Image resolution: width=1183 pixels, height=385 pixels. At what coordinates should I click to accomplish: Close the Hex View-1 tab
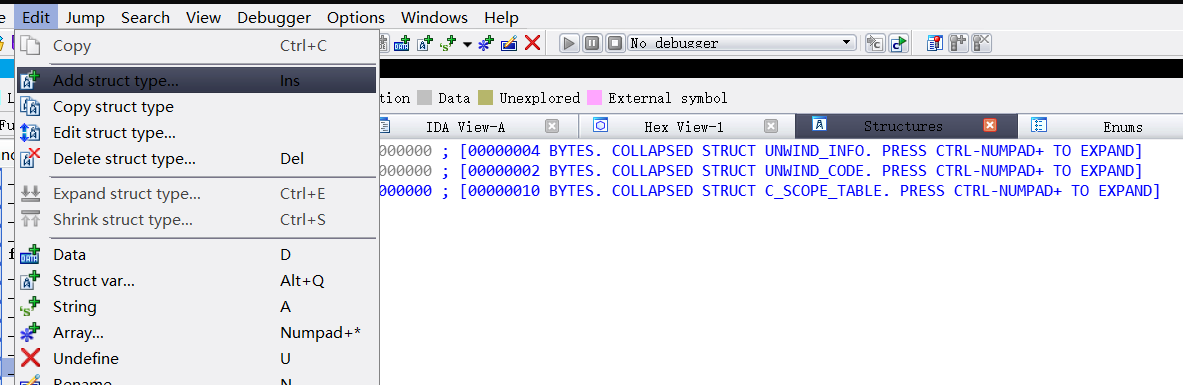point(770,126)
